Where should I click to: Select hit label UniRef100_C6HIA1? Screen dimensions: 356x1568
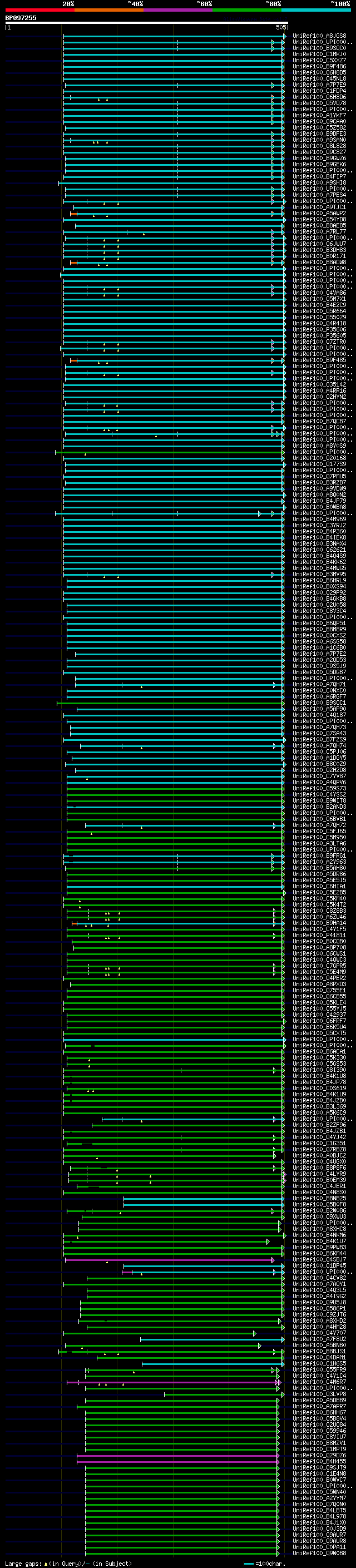[319, 886]
